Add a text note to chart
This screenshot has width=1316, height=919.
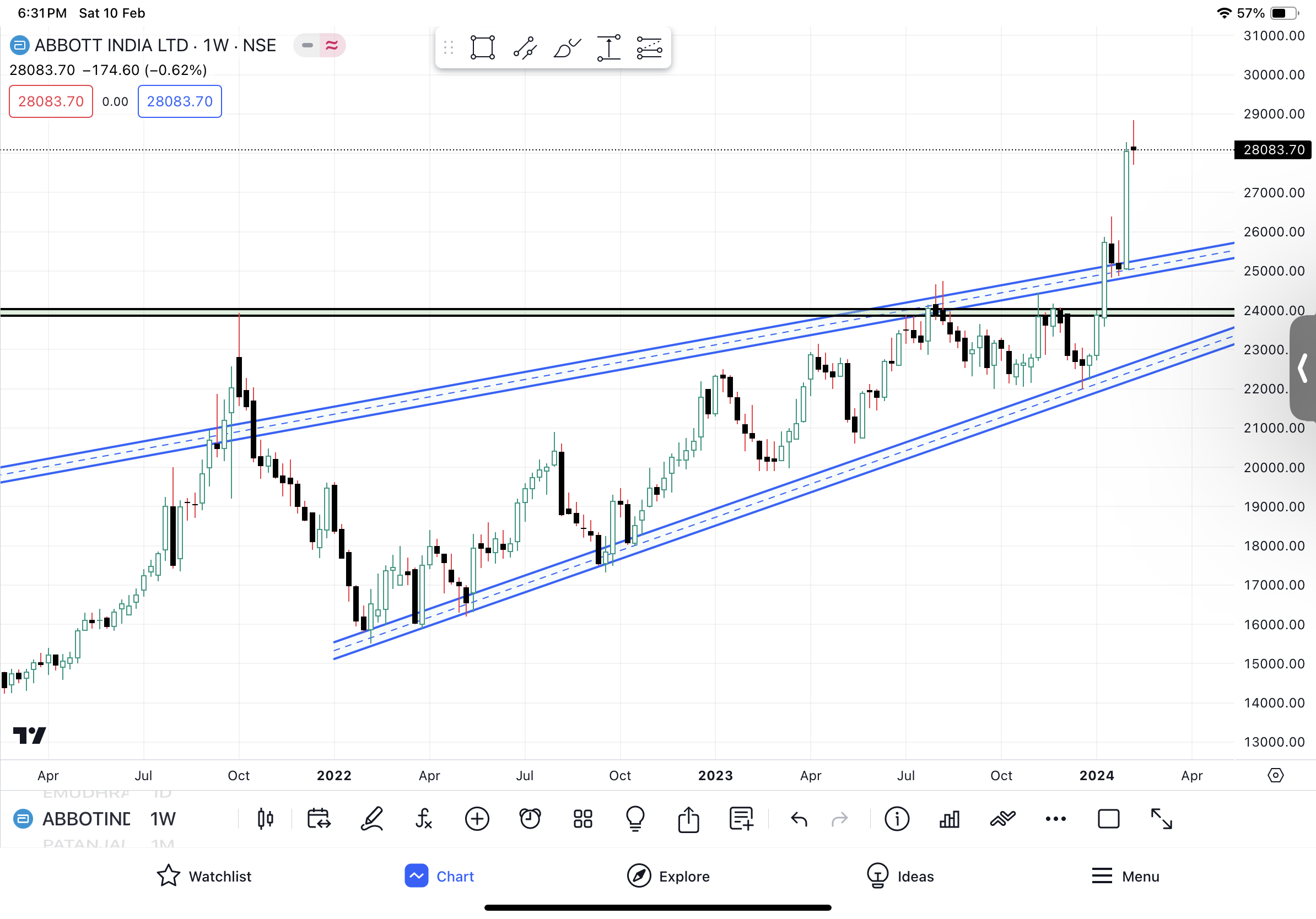[x=741, y=819]
